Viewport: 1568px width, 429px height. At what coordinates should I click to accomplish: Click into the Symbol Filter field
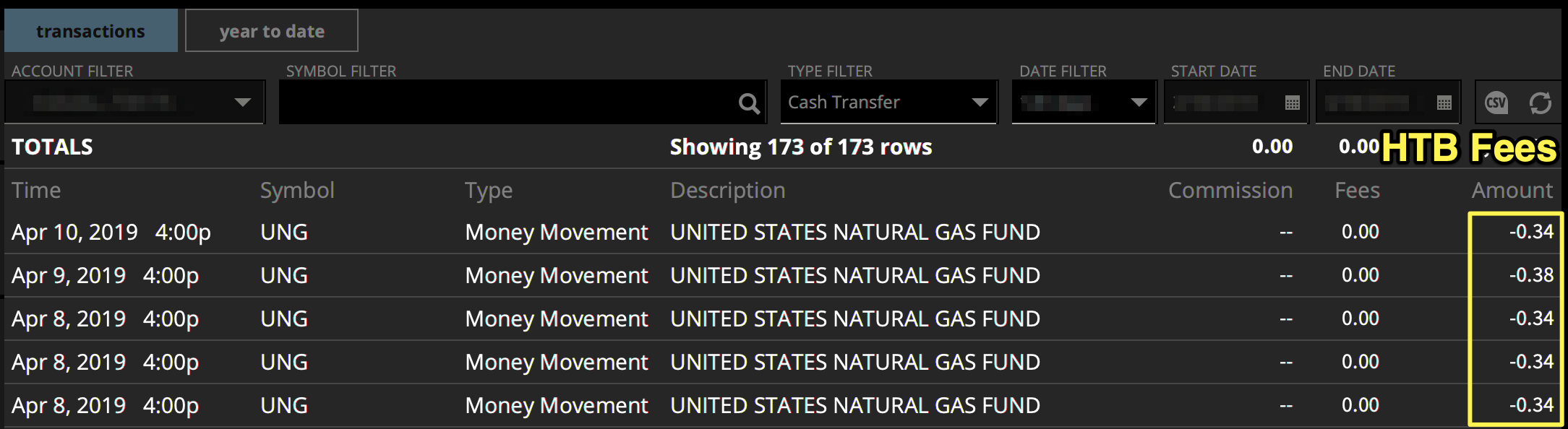[506, 103]
